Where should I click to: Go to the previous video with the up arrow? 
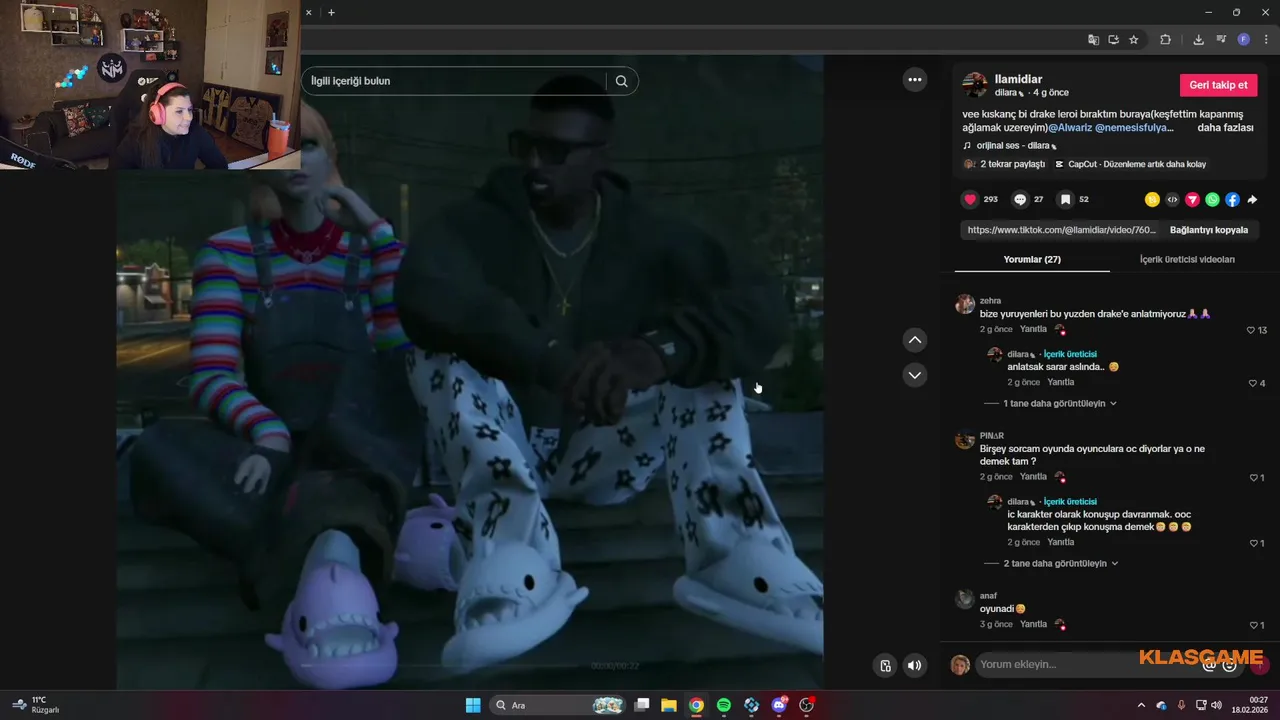pyautogui.click(x=915, y=340)
